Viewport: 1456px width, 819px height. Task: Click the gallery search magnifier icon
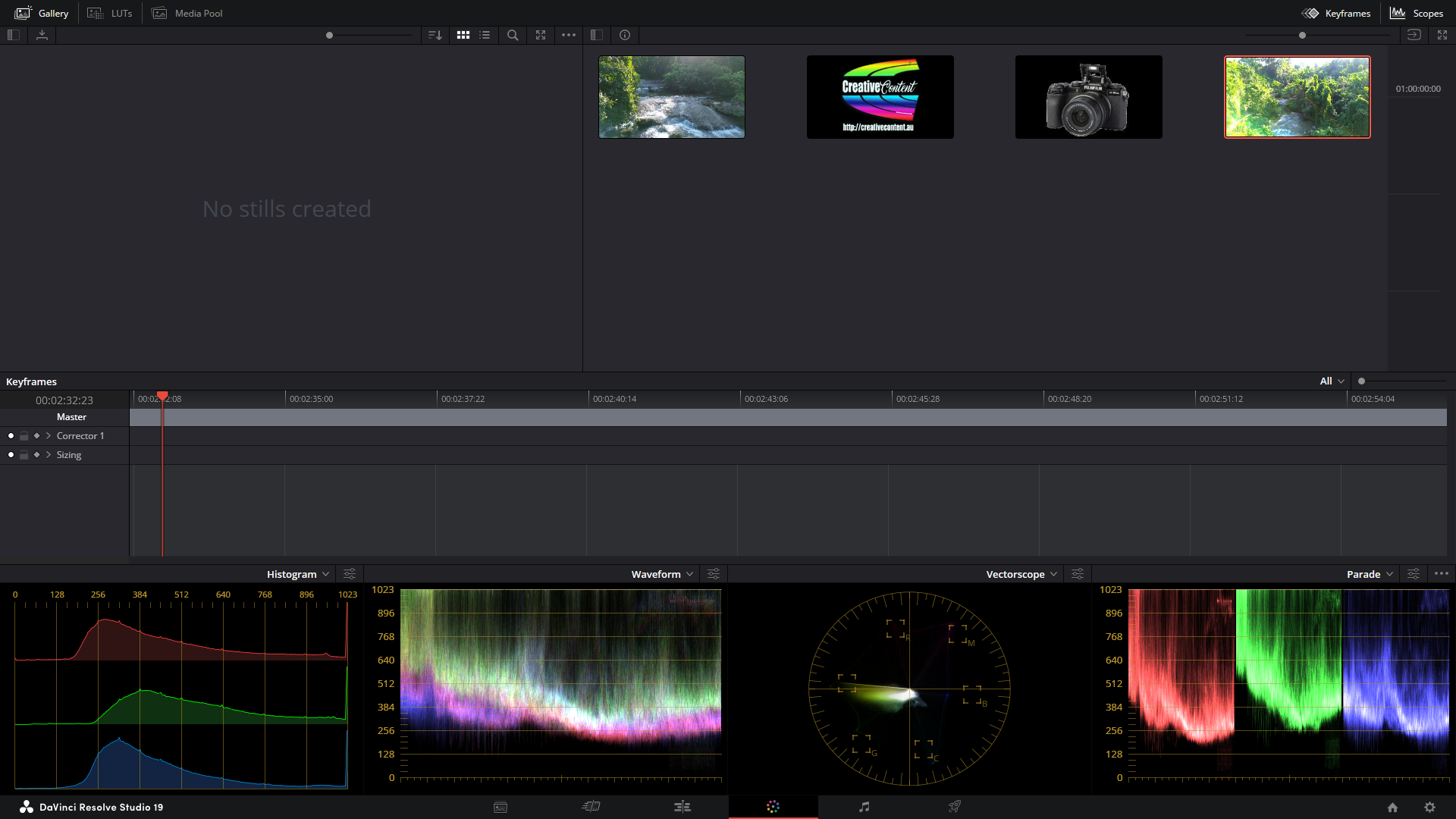513,35
